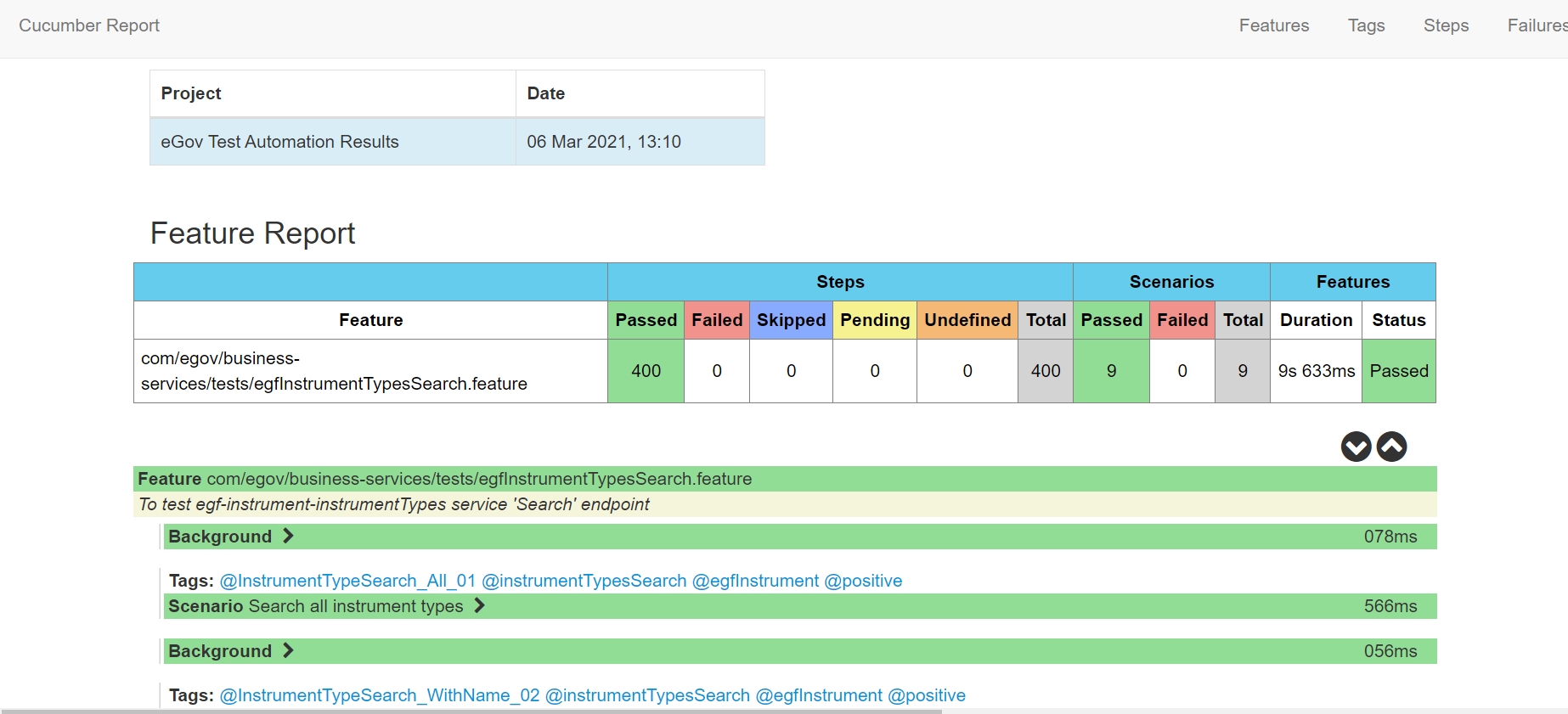The image size is (1568, 714).
Task: Expand the 'Search all instrument types' scenario
Action: (x=479, y=606)
